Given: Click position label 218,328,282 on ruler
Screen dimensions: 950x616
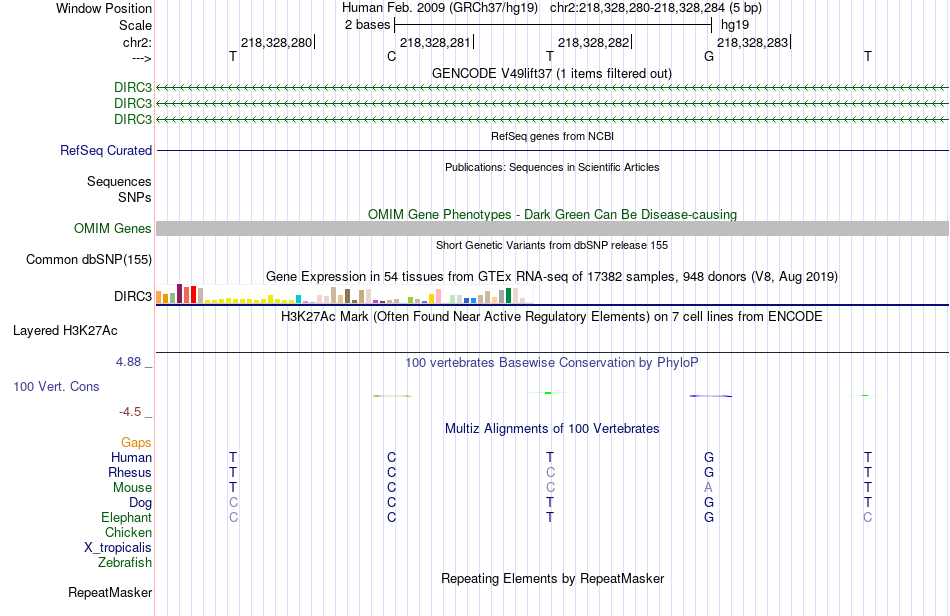Looking at the screenshot, I should 593,42.
